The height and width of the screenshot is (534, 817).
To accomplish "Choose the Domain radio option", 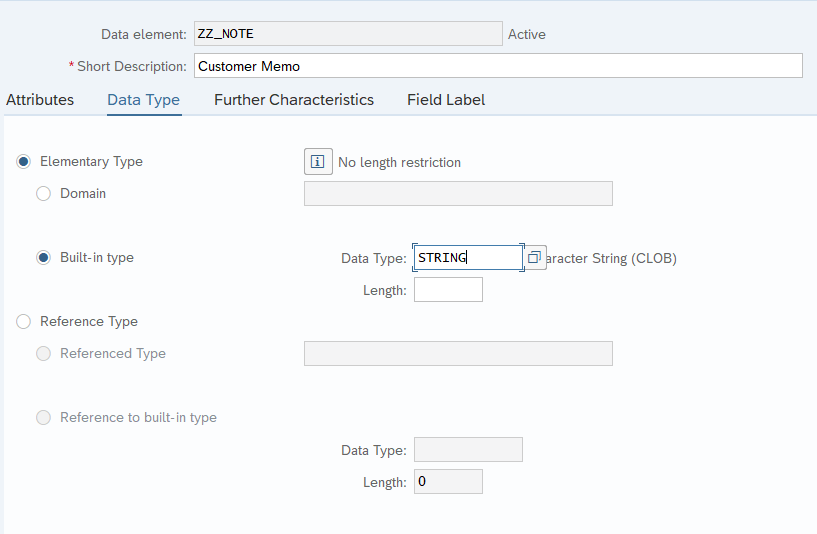I will [43, 194].
